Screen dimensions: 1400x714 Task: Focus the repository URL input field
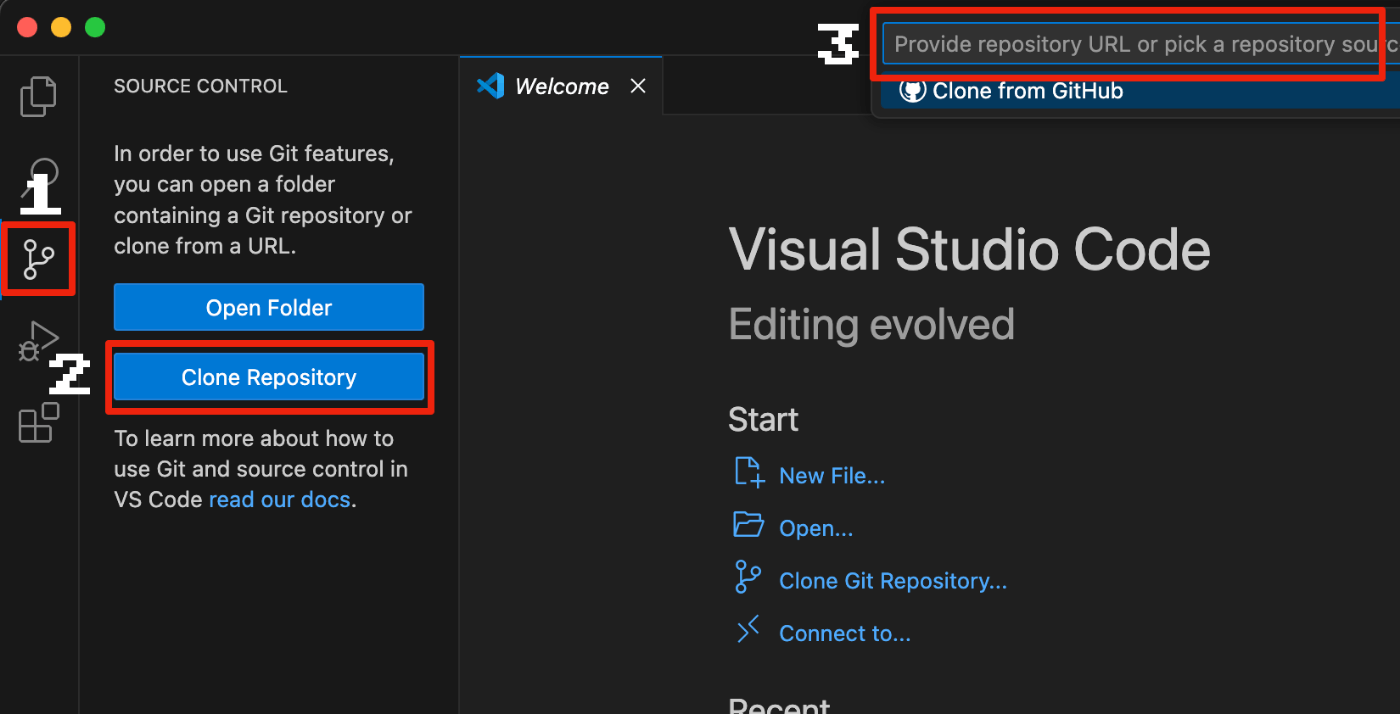[x=1141, y=45]
